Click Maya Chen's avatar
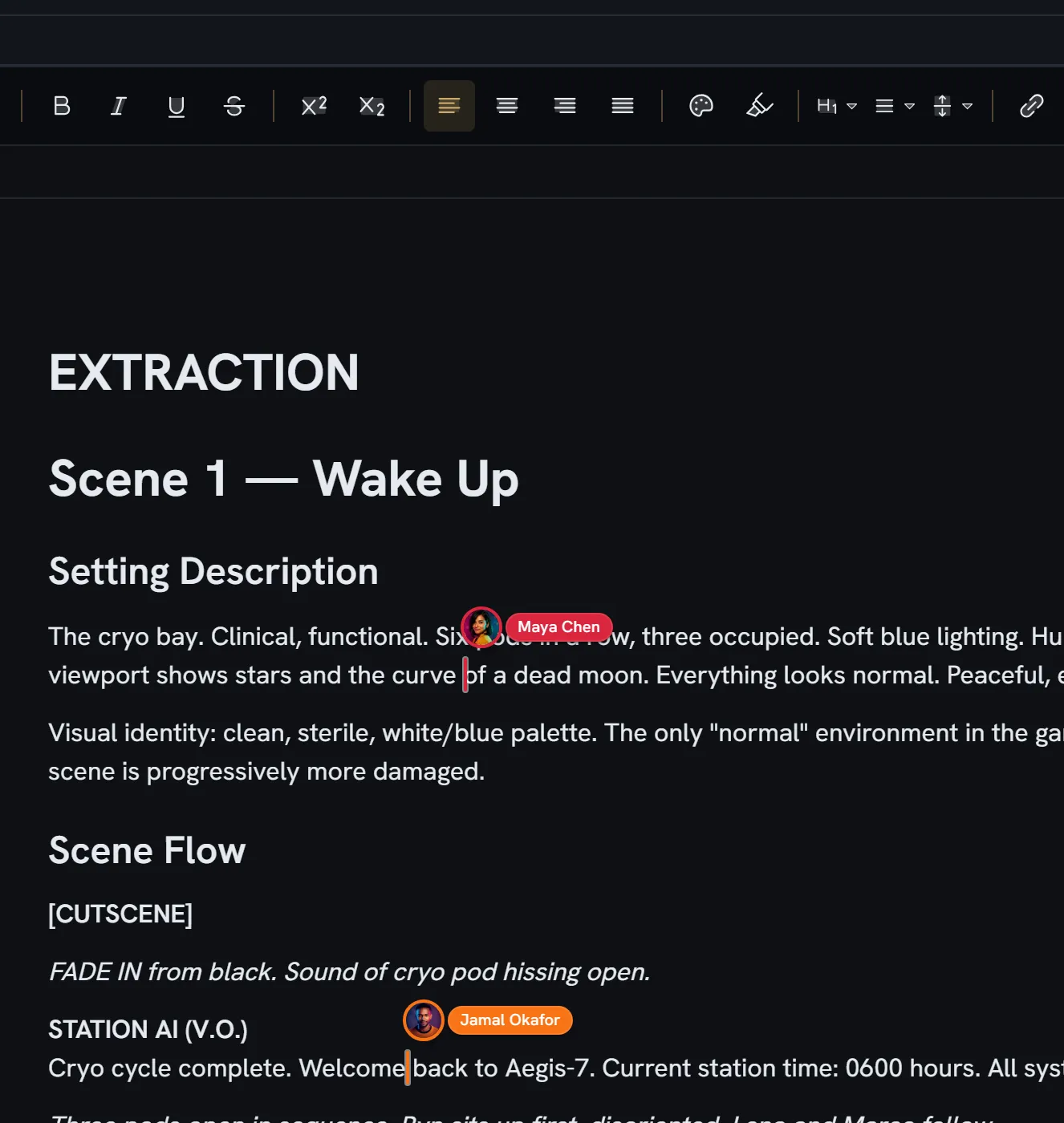 tap(481, 626)
